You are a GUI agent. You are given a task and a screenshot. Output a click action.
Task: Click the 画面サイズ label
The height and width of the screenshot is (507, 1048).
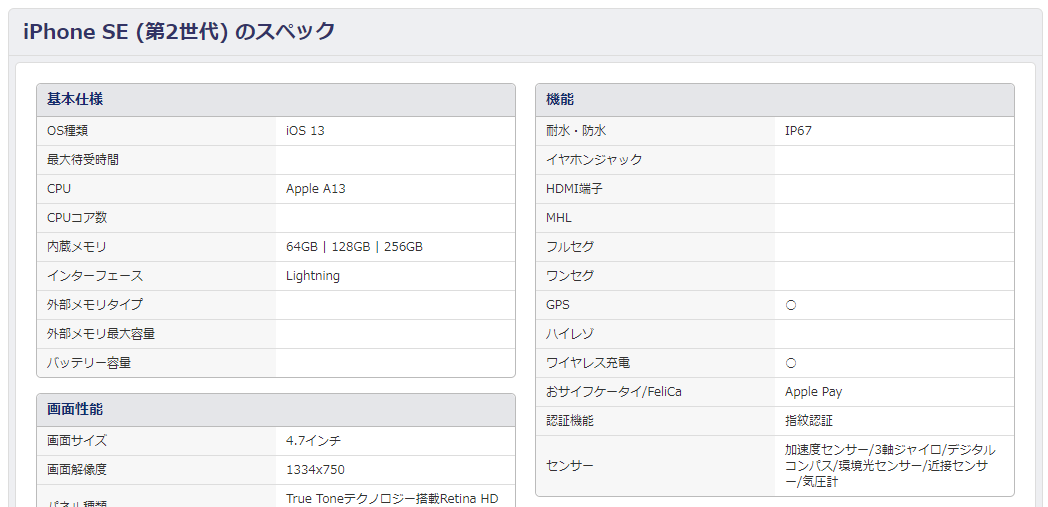point(77,441)
